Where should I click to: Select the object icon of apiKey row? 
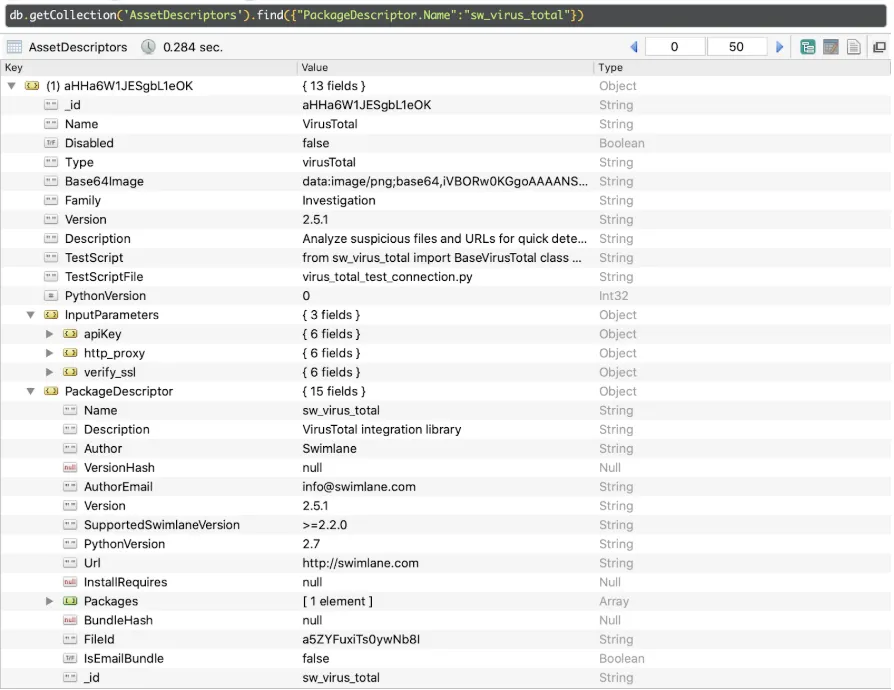[x=70, y=334]
